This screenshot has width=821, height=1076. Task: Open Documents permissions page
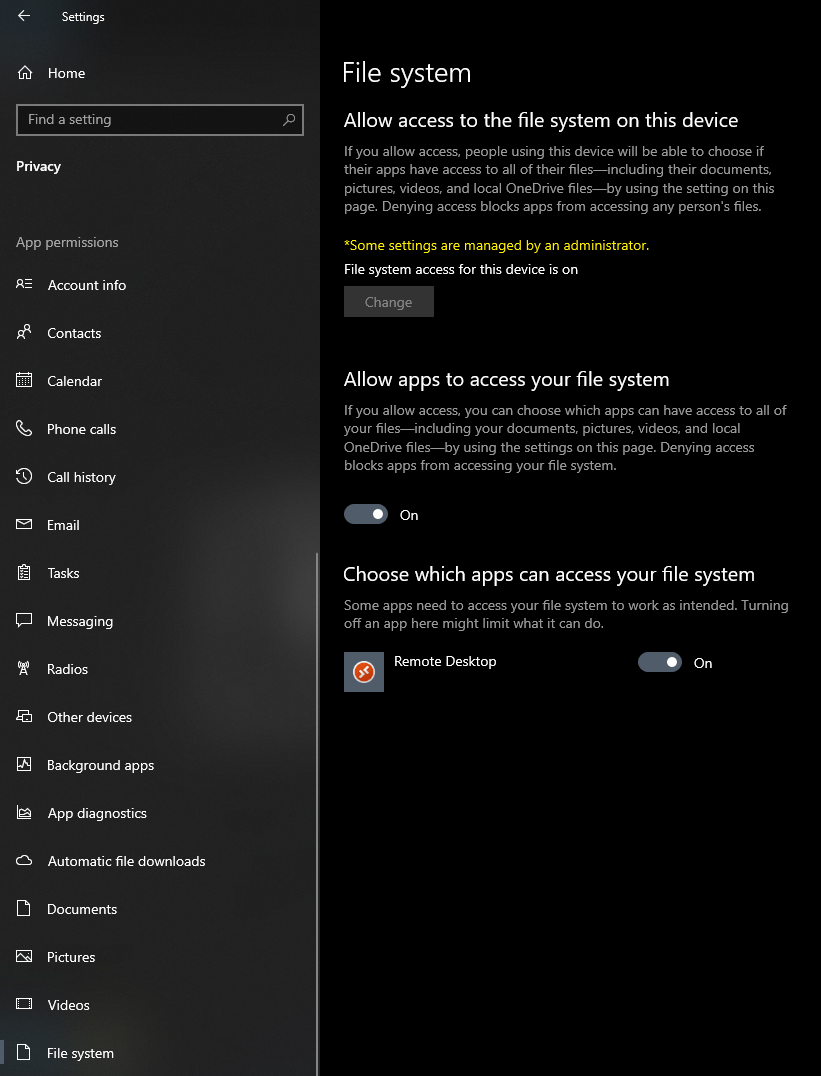click(158, 909)
